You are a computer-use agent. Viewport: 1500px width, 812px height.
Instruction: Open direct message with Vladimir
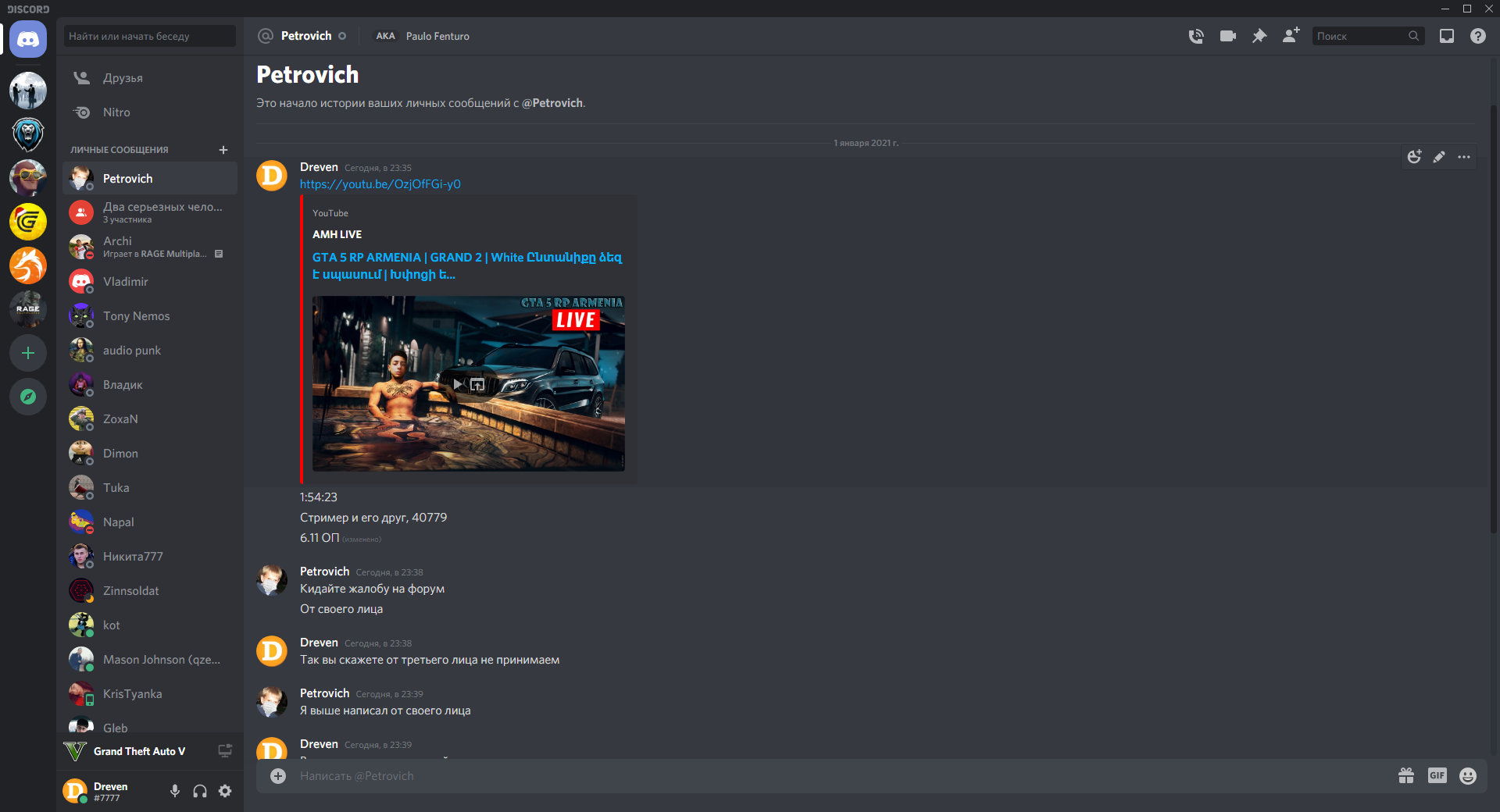(150, 281)
